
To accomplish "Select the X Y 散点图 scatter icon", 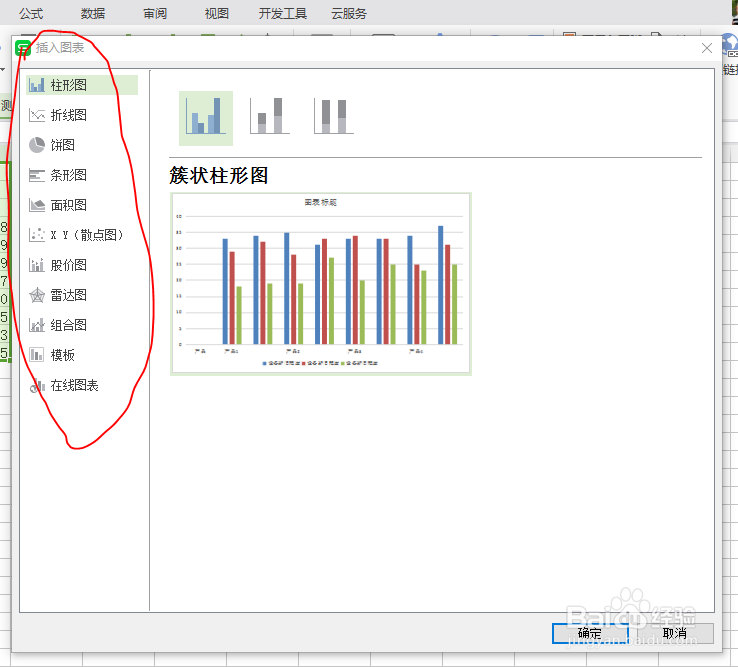I will pyautogui.click(x=37, y=235).
